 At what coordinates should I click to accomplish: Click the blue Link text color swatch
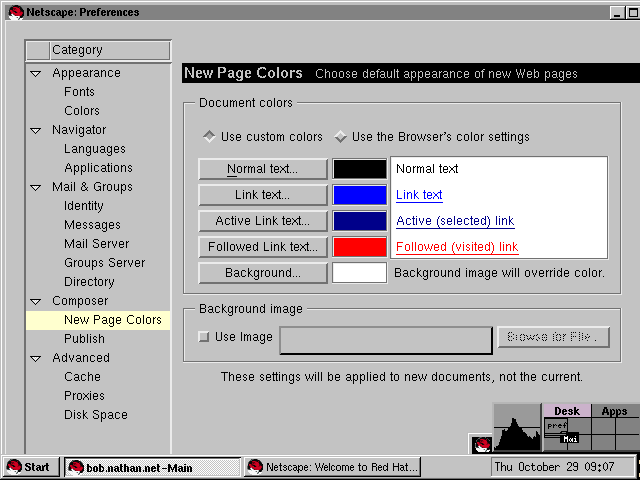click(x=359, y=195)
